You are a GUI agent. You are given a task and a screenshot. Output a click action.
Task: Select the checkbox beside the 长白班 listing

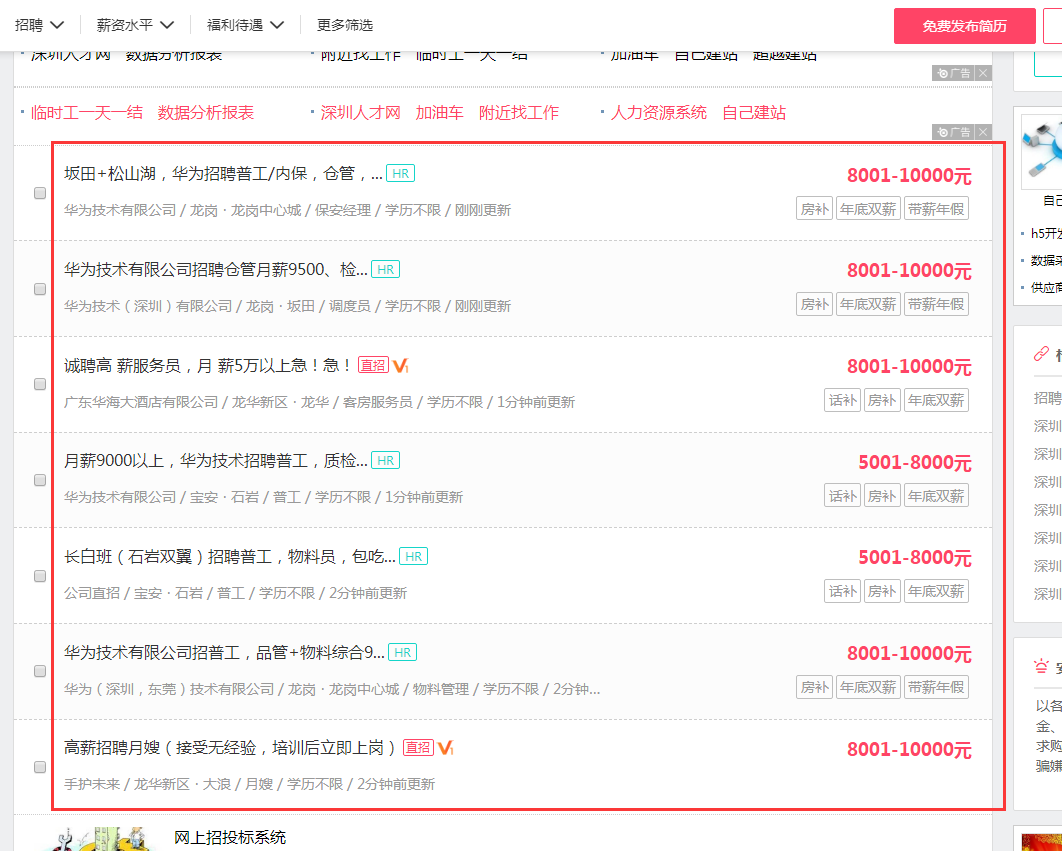pyautogui.click(x=40, y=575)
